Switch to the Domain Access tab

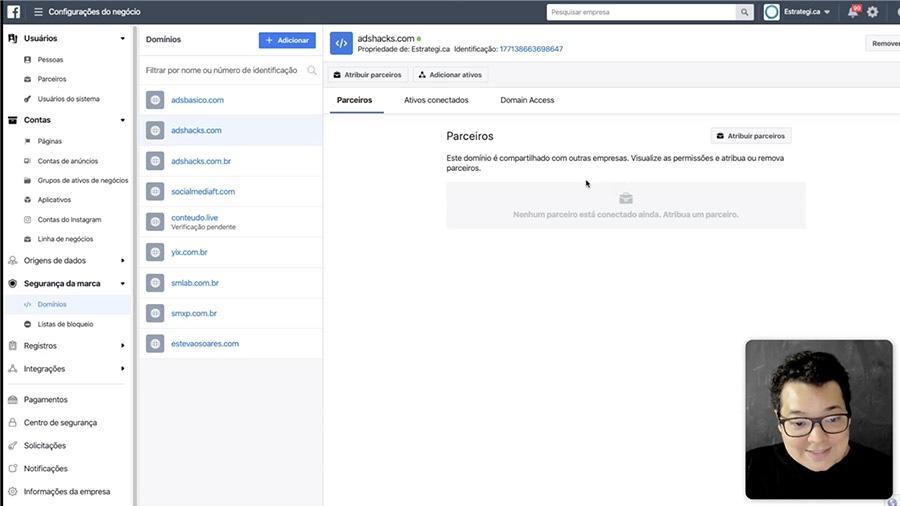[x=527, y=100]
